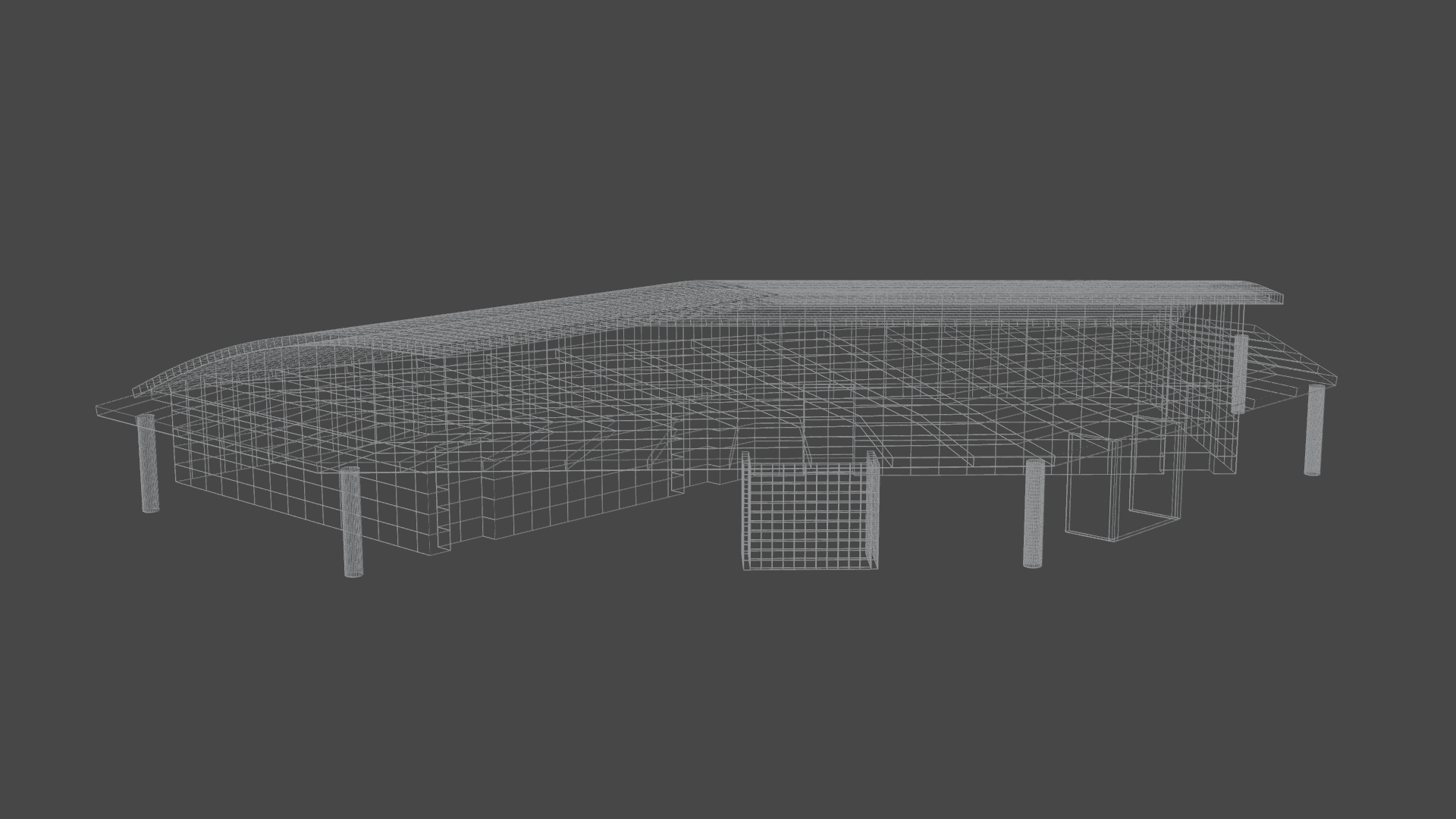The image size is (1456, 819).
Task: Select the cylindrical pillar just left of the door frame
Action: tap(1033, 513)
